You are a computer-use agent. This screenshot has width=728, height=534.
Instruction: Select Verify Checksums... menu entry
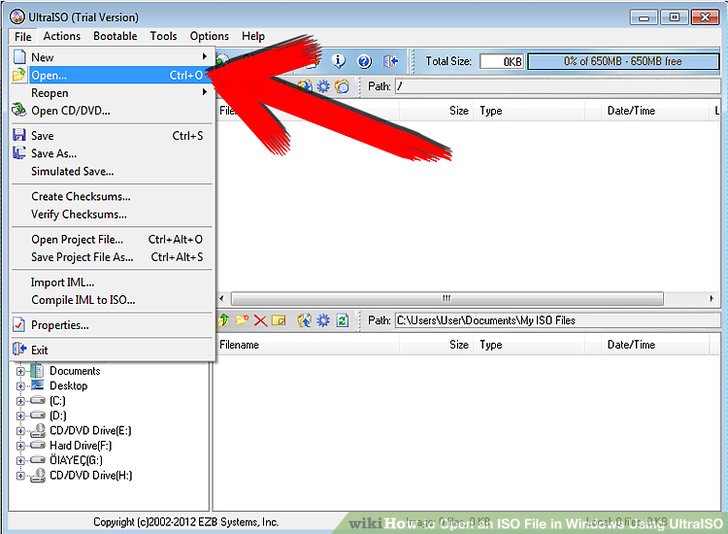[112, 214]
